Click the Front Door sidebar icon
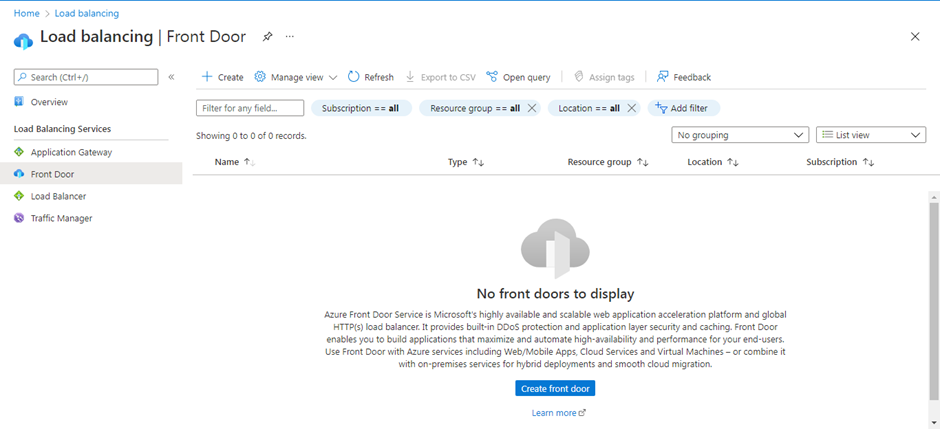Viewport: 940px width, 429px height. point(19,174)
